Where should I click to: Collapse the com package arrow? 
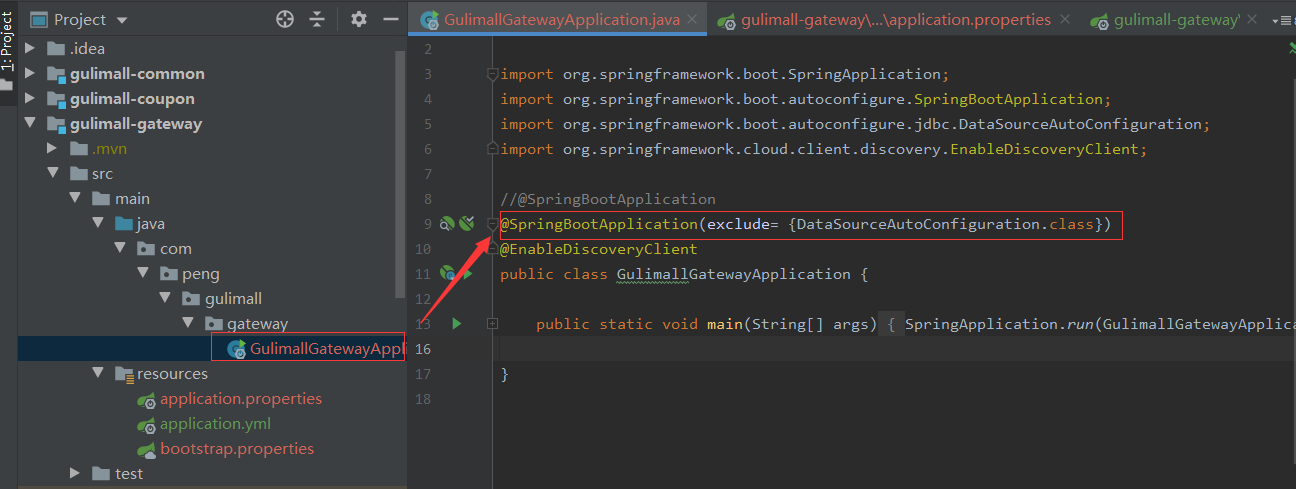point(120,248)
